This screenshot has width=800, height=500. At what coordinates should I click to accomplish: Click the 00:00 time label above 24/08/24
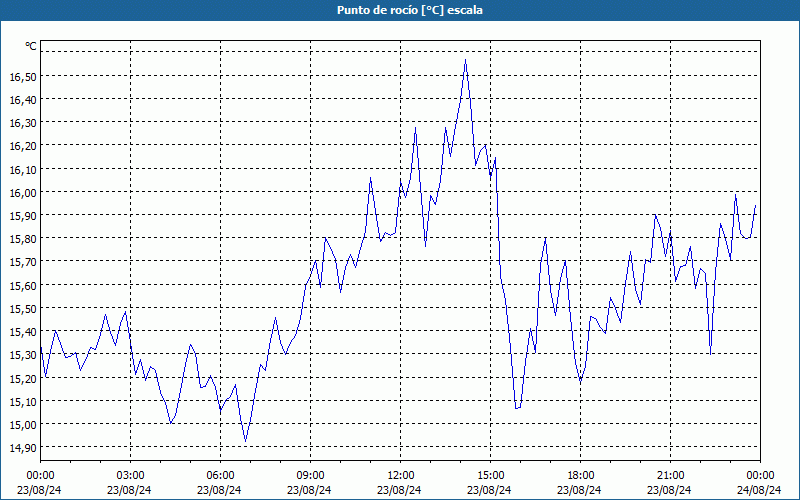pos(760,476)
